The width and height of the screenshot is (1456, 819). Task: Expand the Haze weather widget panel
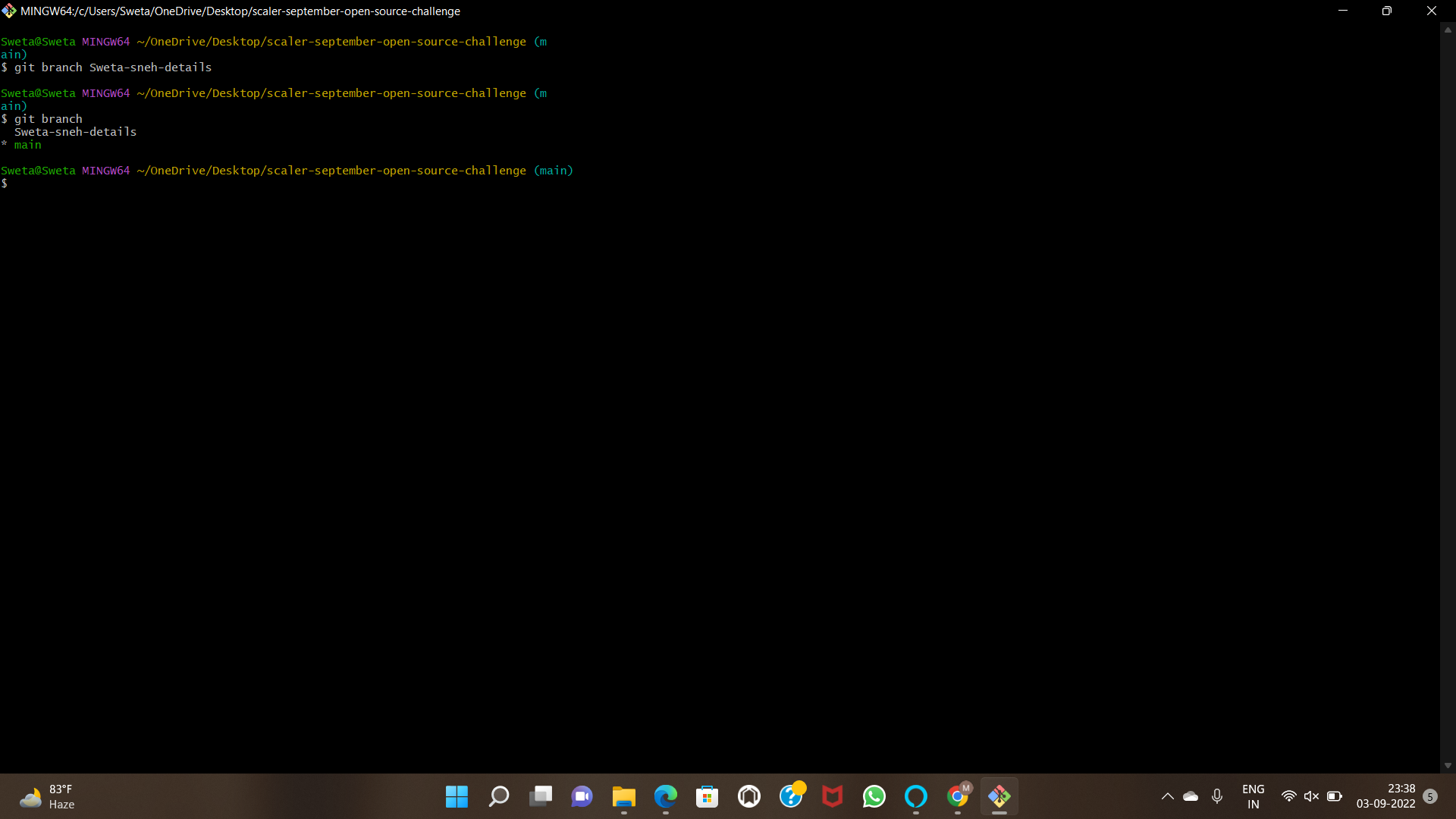47,796
